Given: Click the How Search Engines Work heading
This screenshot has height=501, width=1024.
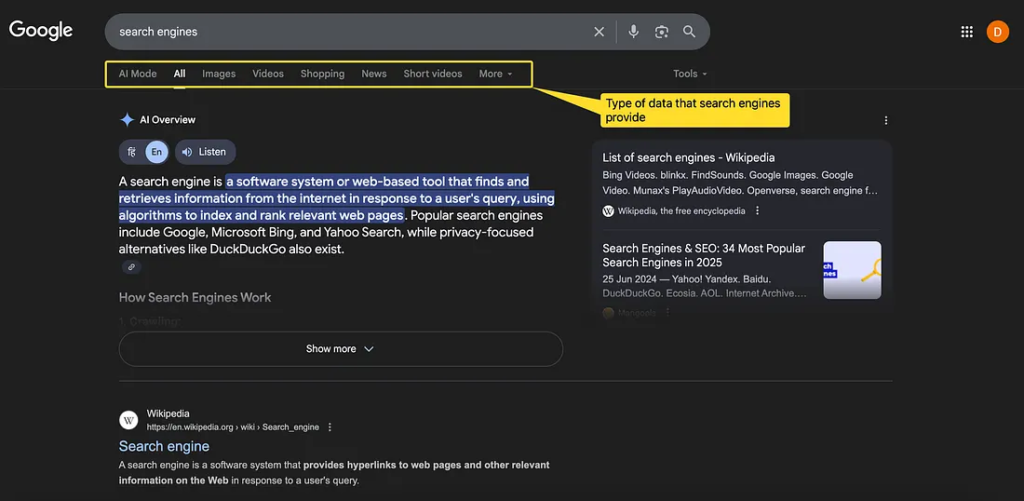Looking at the screenshot, I should point(195,298).
